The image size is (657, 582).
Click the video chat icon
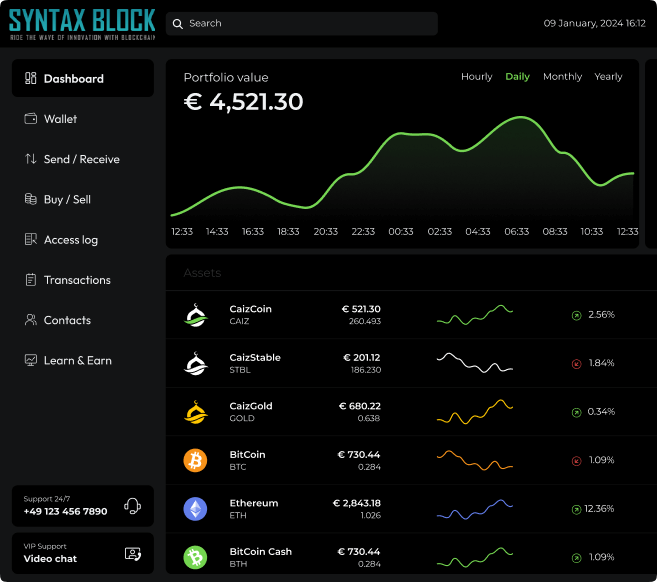tap(132, 553)
